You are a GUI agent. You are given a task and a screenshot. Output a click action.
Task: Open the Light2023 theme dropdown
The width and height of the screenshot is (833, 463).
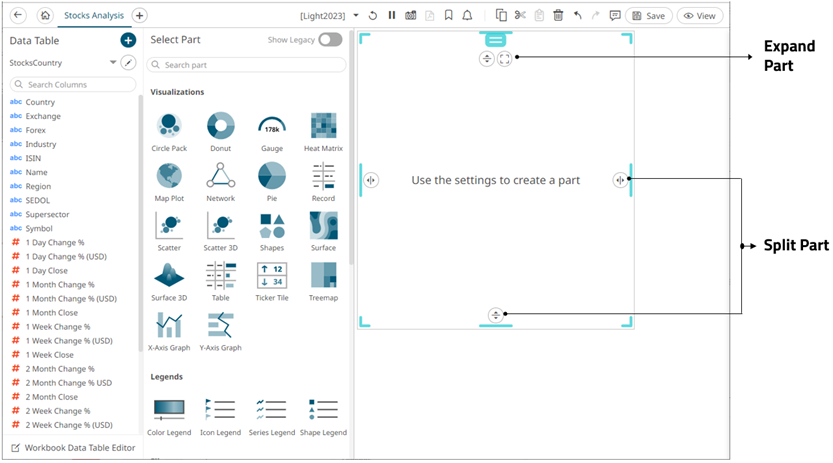click(x=356, y=15)
